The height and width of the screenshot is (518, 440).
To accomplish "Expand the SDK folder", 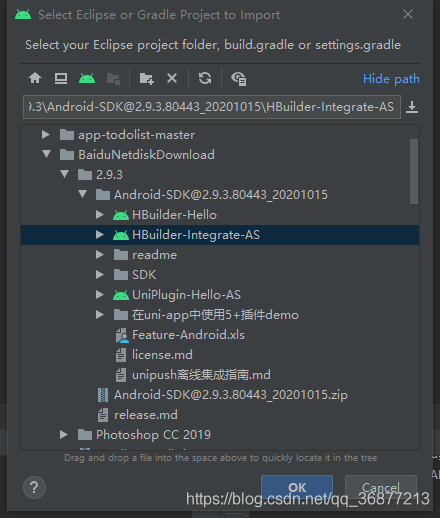I will (x=99, y=275).
